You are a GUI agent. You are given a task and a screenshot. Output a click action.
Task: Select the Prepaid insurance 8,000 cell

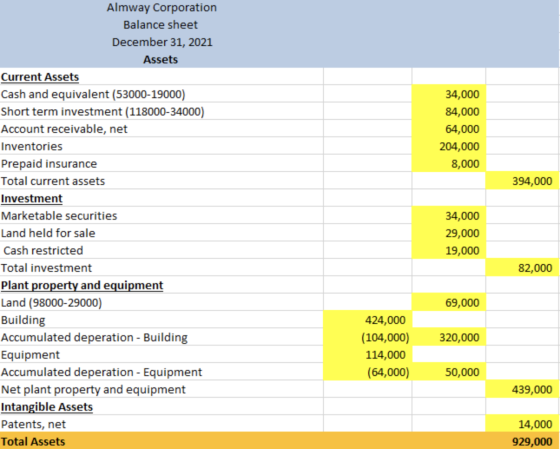449,164
